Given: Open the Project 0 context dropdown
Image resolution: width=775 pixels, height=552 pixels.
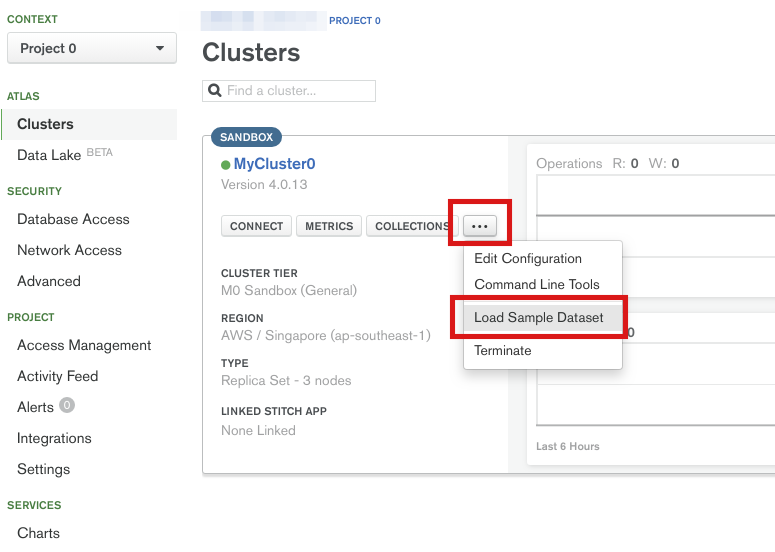Looking at the screenshot, I should [91, 48].
